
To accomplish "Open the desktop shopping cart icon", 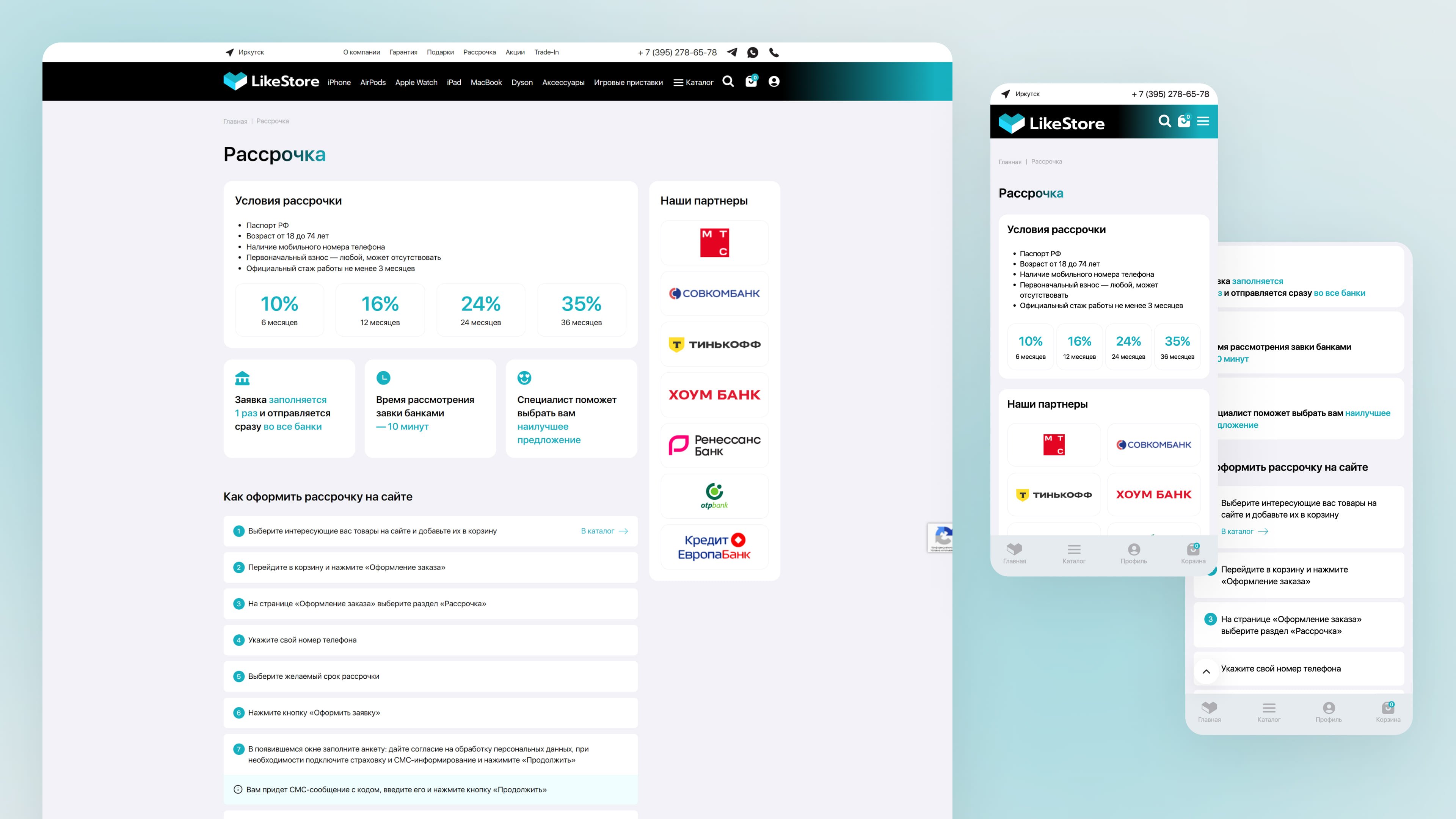I will click(751, 82).
